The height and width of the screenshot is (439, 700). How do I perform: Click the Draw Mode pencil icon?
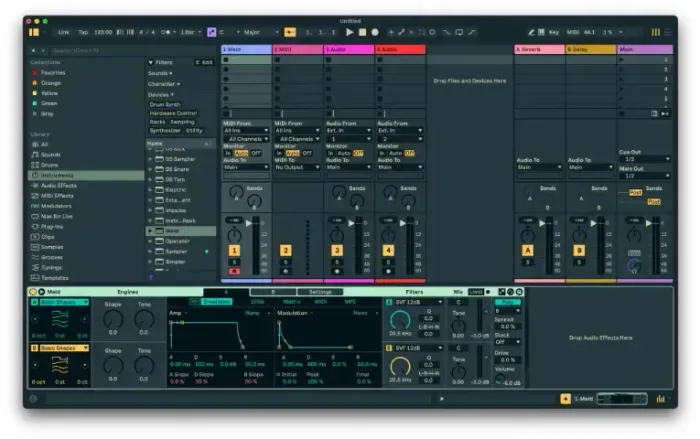tap(531, 32)
